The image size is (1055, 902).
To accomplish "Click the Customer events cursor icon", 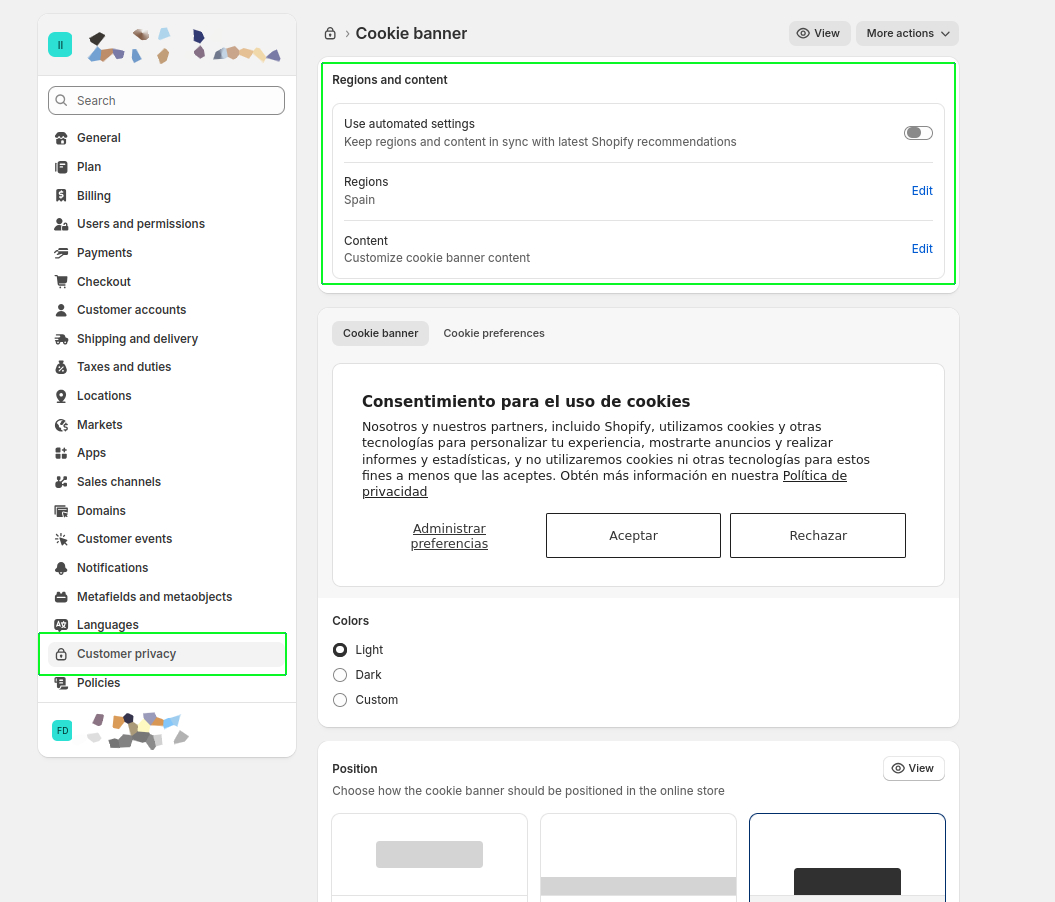I will coord(61,539).
